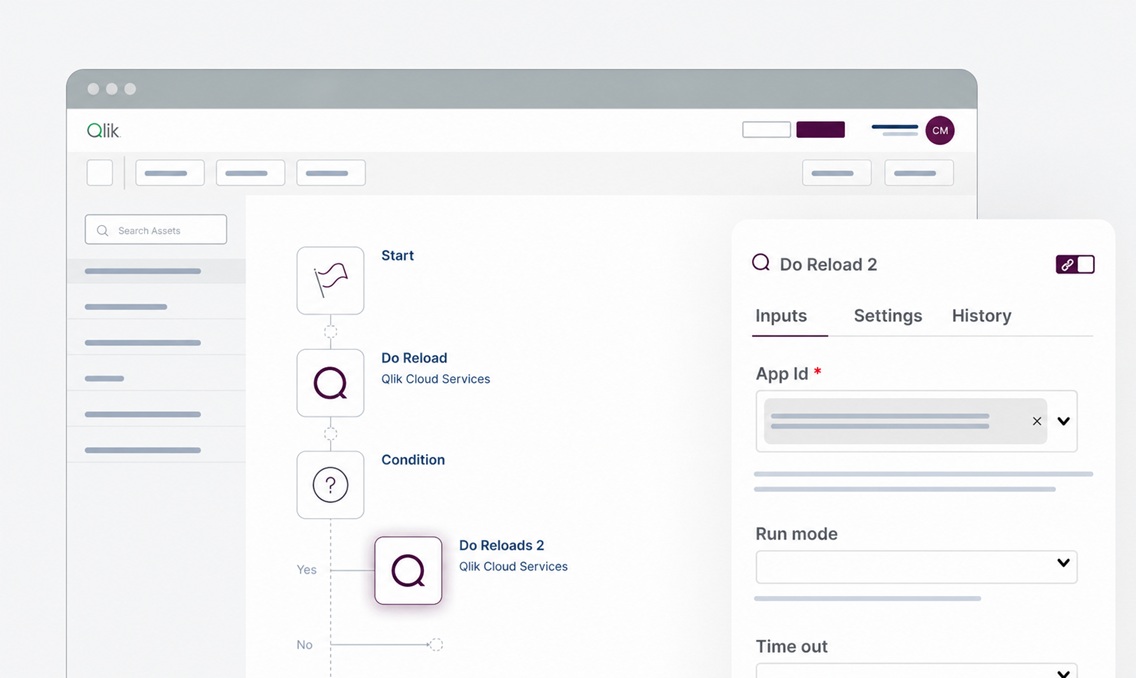Click Qlik Cloud Services under Do Reload

[x=435, y=379]
